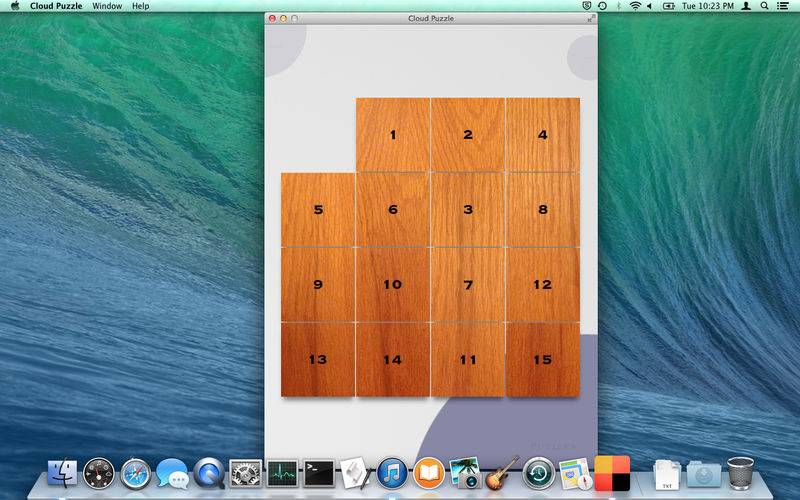
Task: Minimize the Cloud Puzzle window
Action: coord(283,18)
